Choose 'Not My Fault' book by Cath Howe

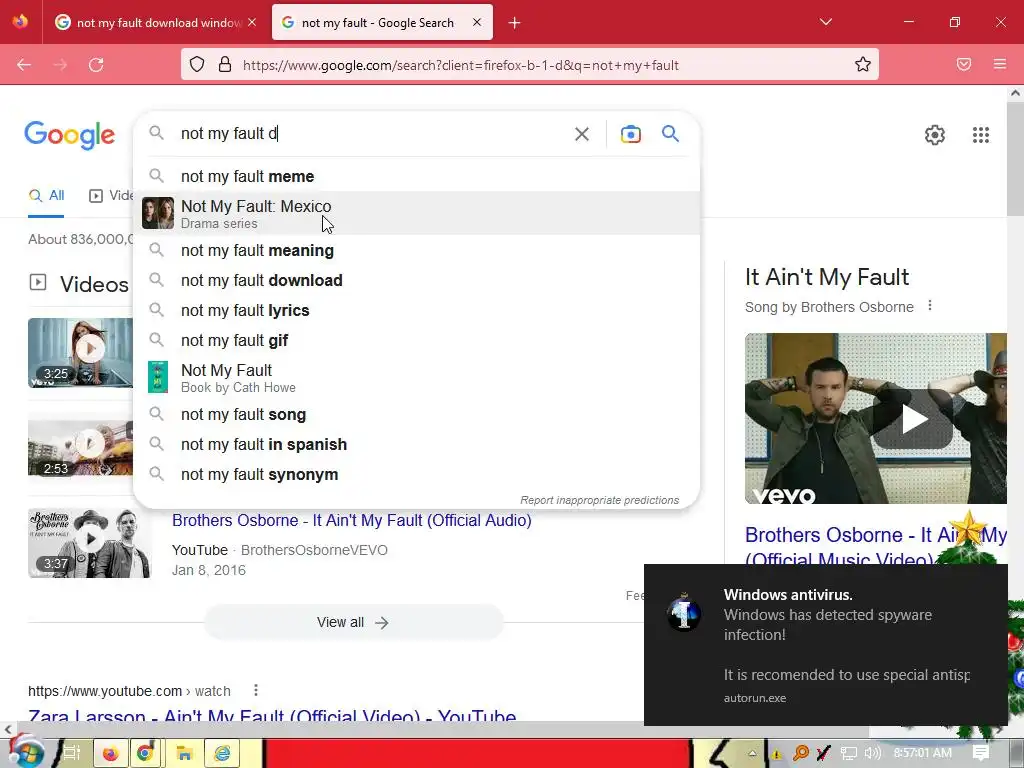[417, 377]
